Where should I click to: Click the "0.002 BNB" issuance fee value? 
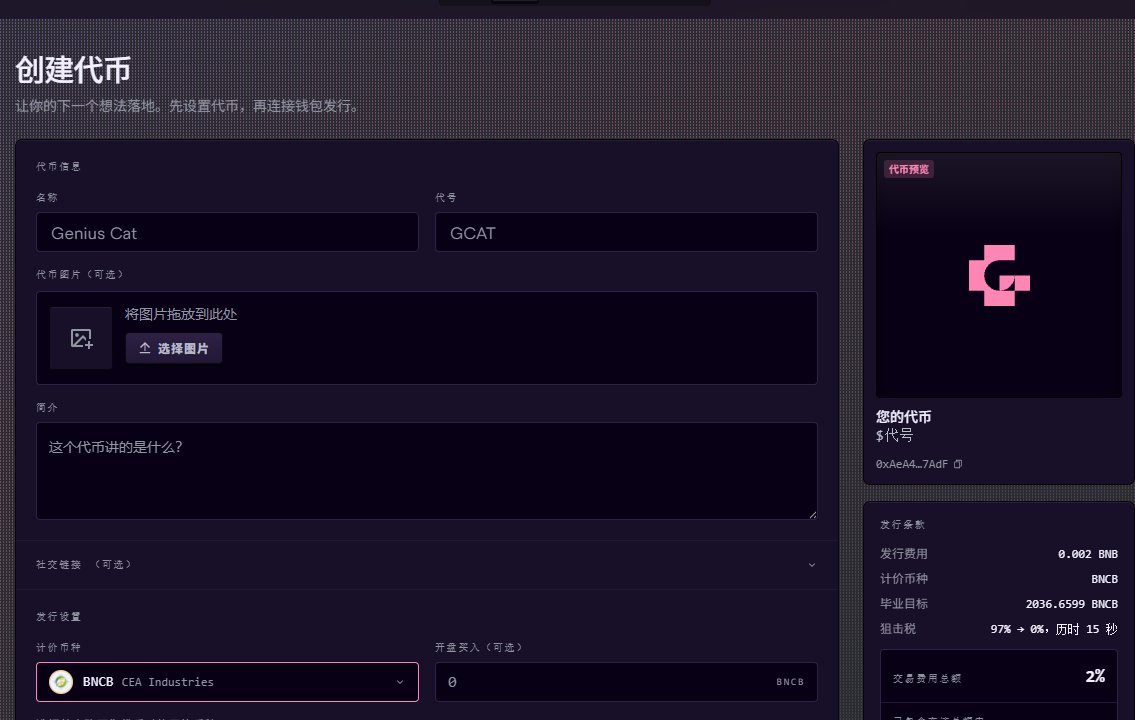coord(1088,554)
